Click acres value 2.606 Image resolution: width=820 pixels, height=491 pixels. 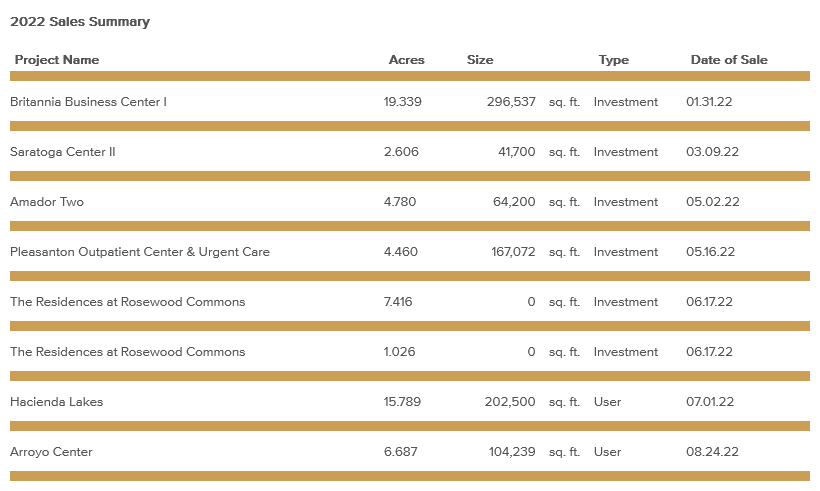pyautogui.click(x=401, y=152)
